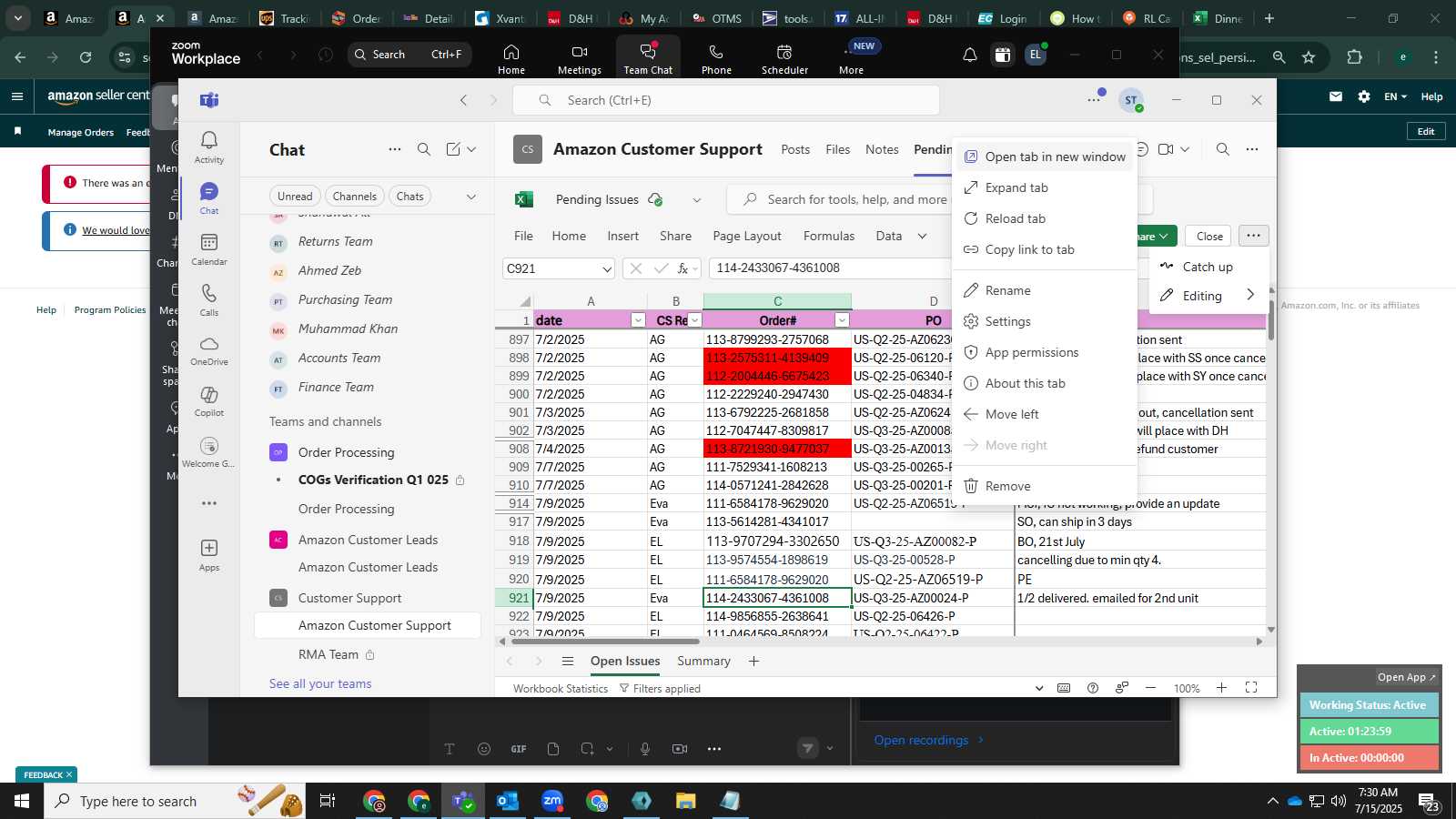Viewport: 1456px width, 819px height.
Task: Select Move left in tab menu
Action: click(1045, 414)
